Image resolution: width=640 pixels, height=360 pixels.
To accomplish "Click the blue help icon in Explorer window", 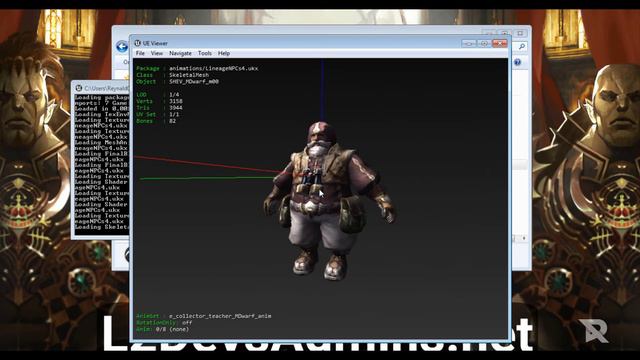I will pos(517,62).
